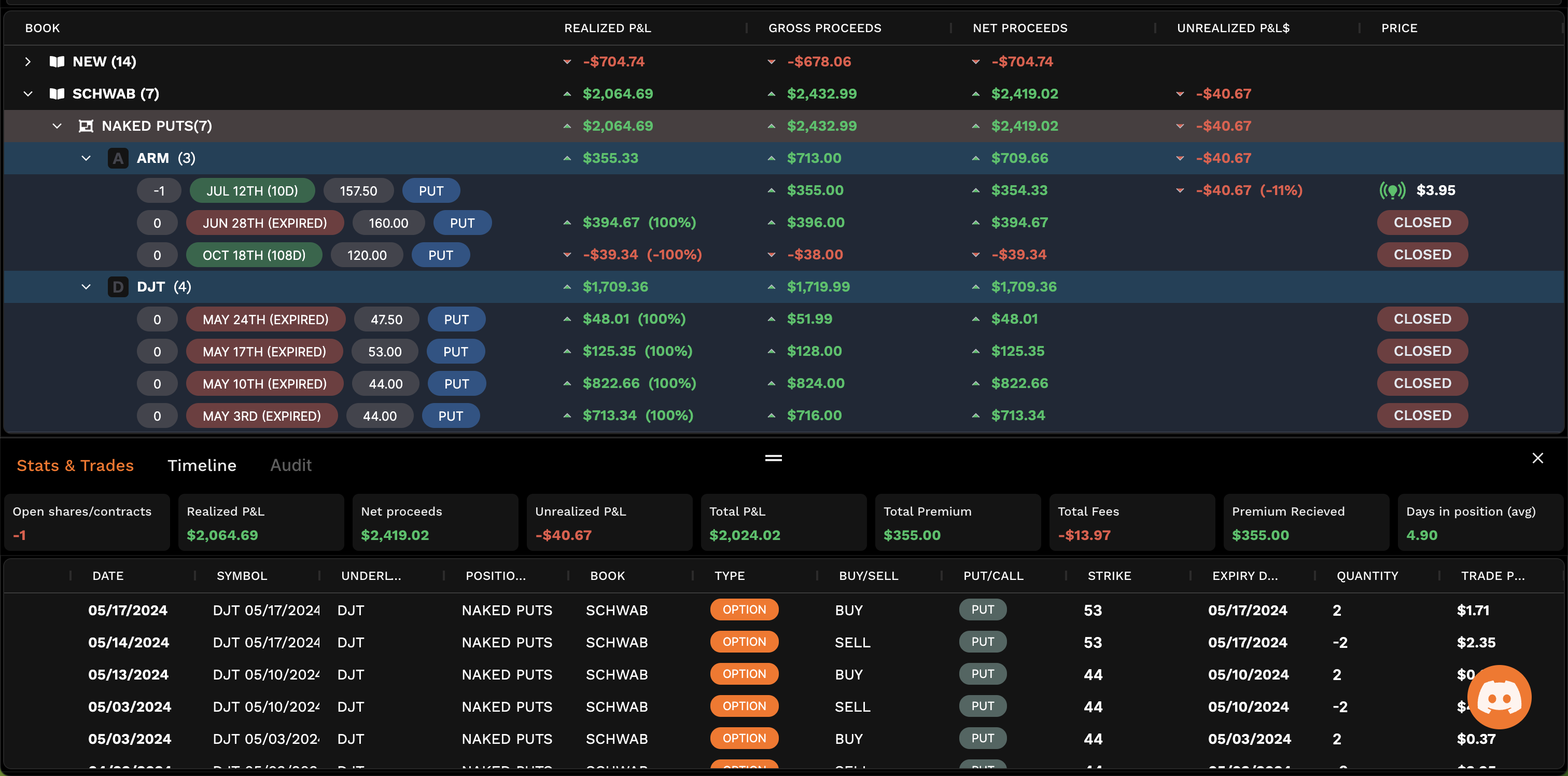
Task: Select the 05/14/2024 SELL trade row
Action: pos(783,642)
